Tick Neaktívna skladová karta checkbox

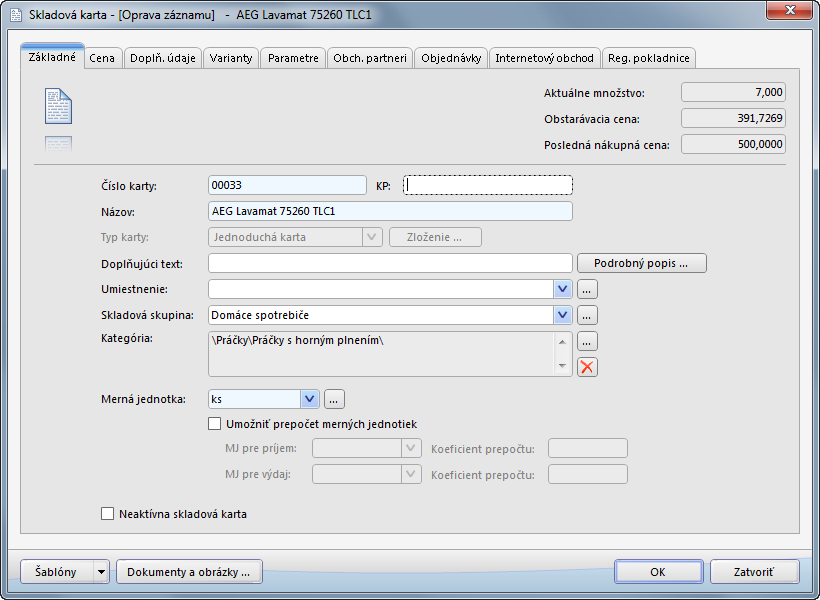click(107, 514)
